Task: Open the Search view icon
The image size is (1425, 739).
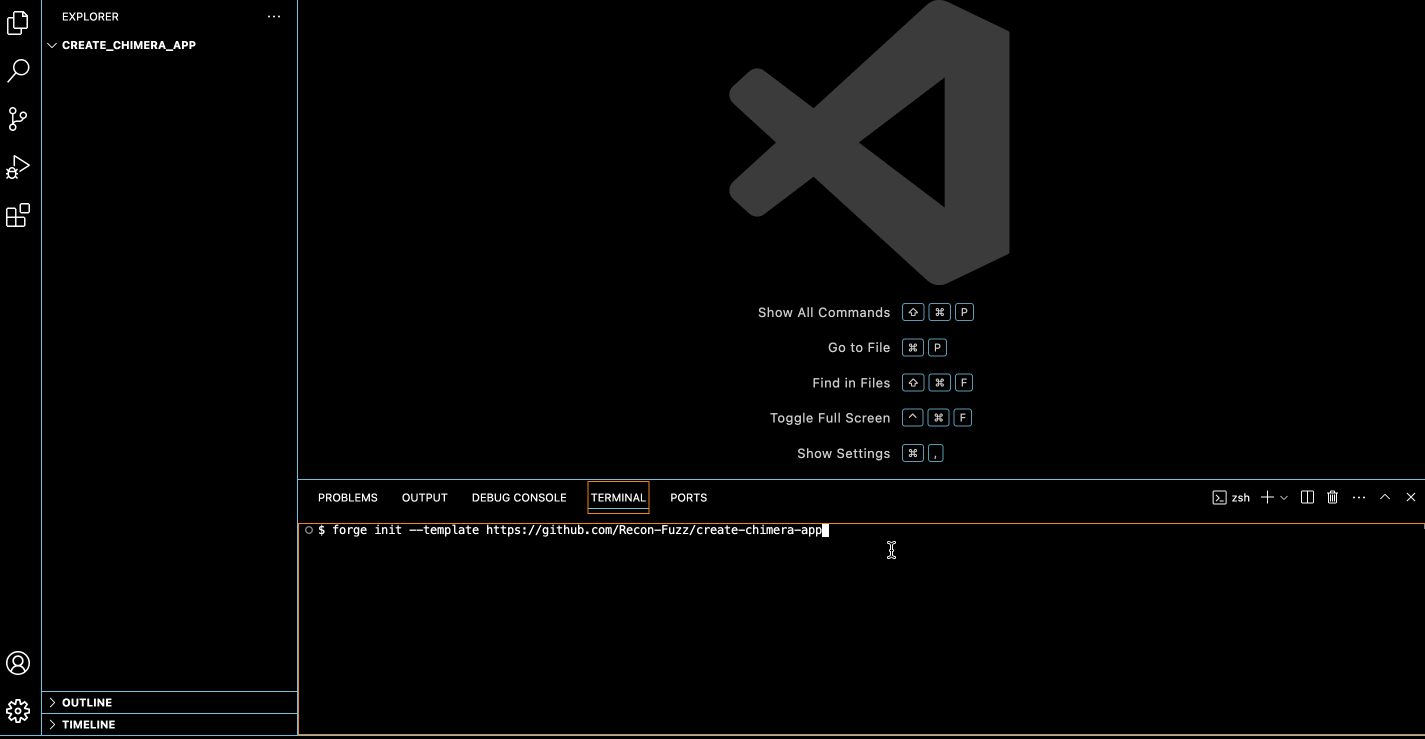Action: point(18,70)
